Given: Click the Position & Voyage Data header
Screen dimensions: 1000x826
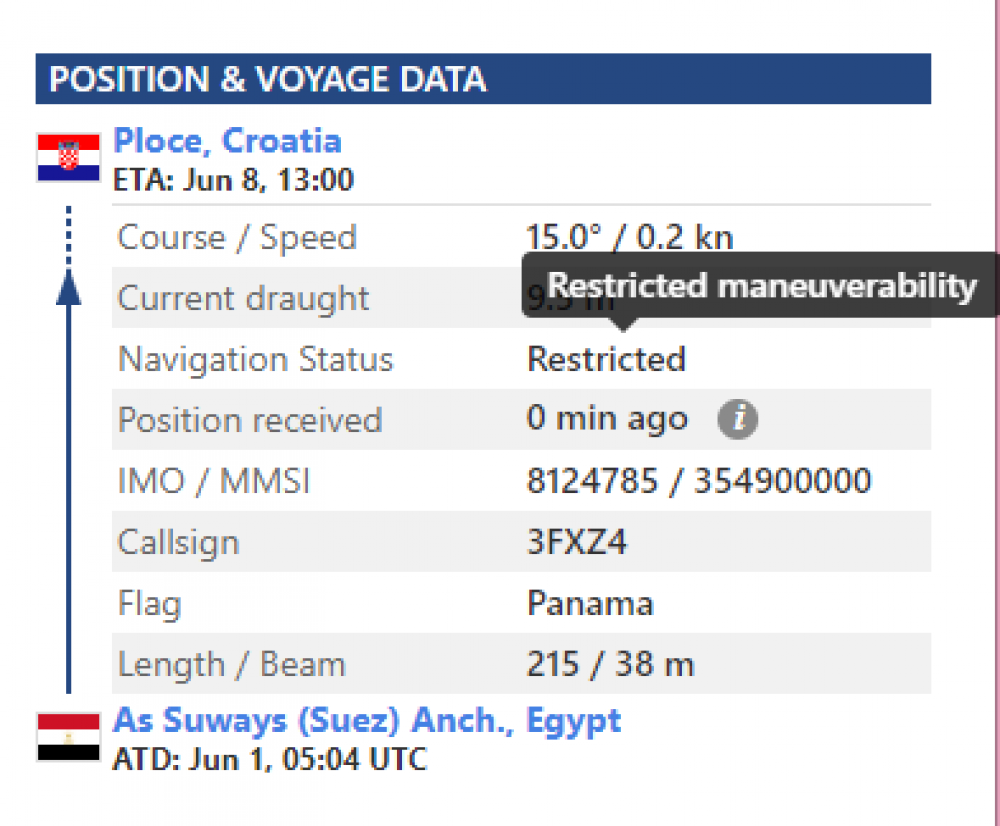Looking at the screenshot, I should pos(483,79).
